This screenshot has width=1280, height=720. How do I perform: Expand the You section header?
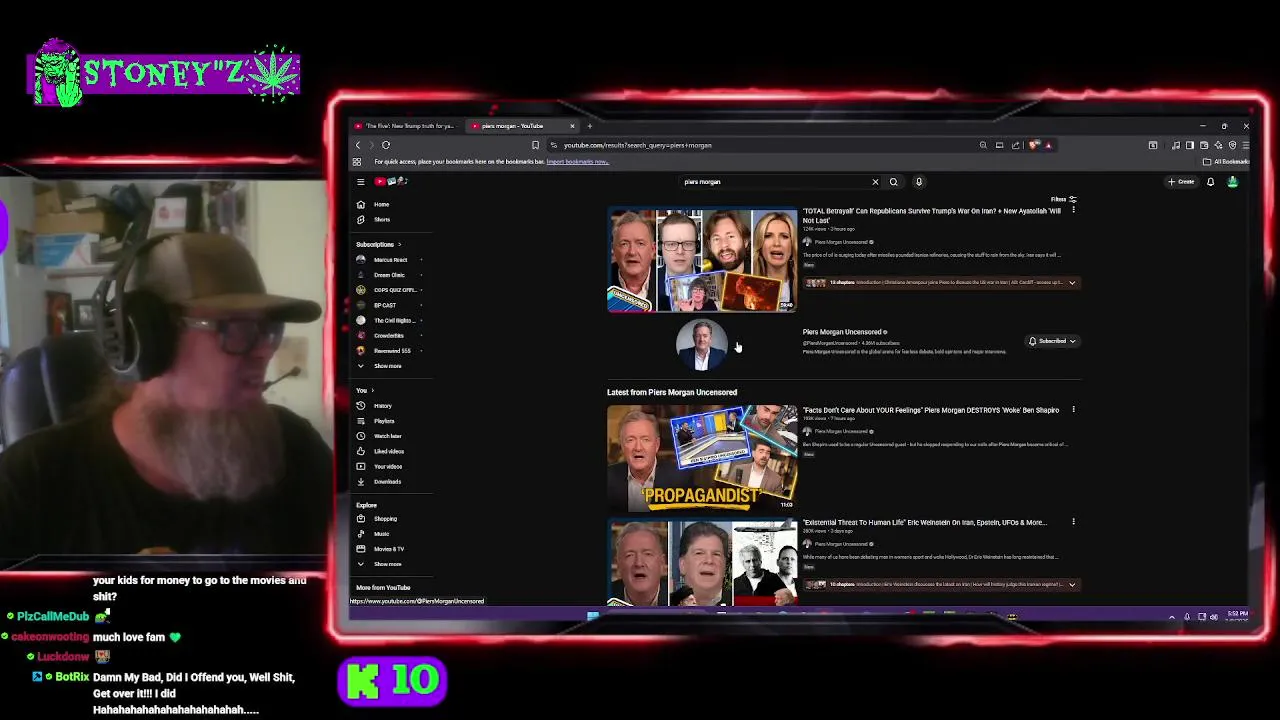(x=364, y=390)
